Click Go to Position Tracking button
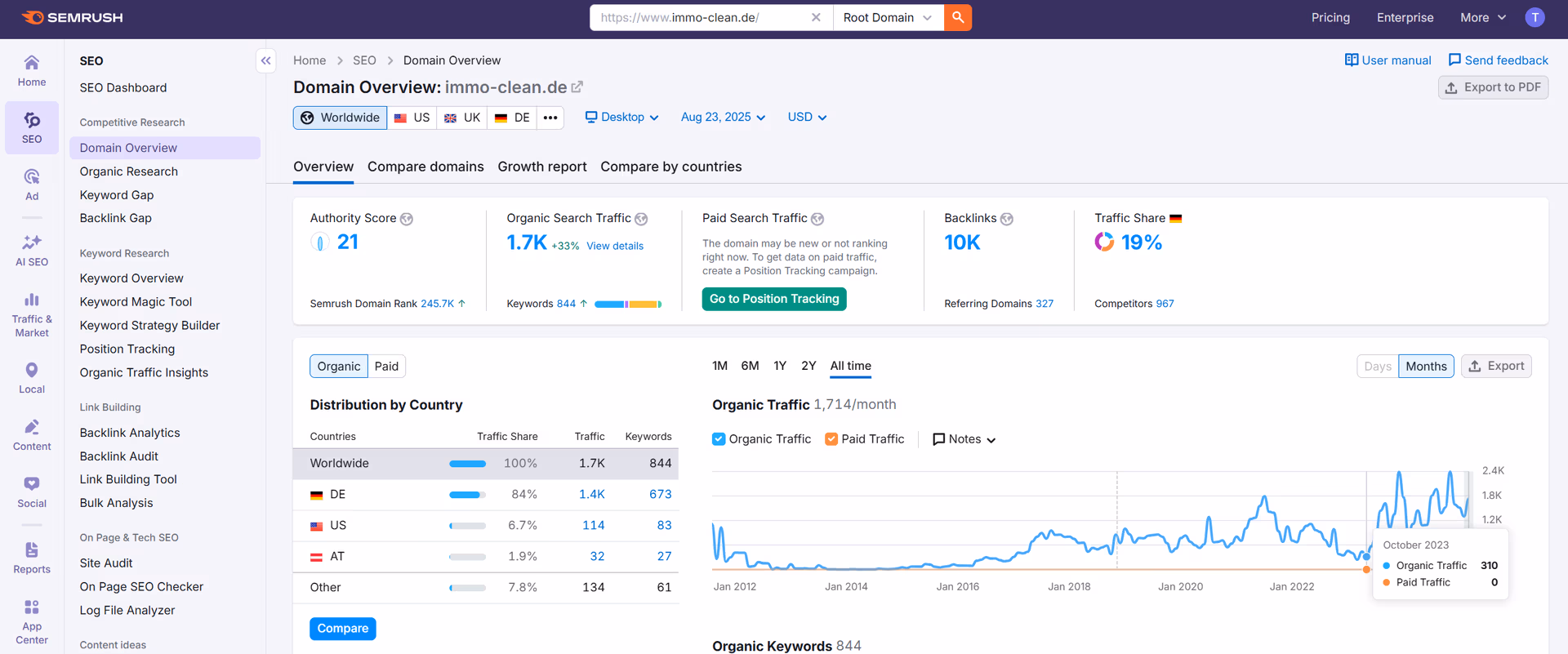Image resolution: width=1568 pixels, height=654 pixels. coord(774,299)
